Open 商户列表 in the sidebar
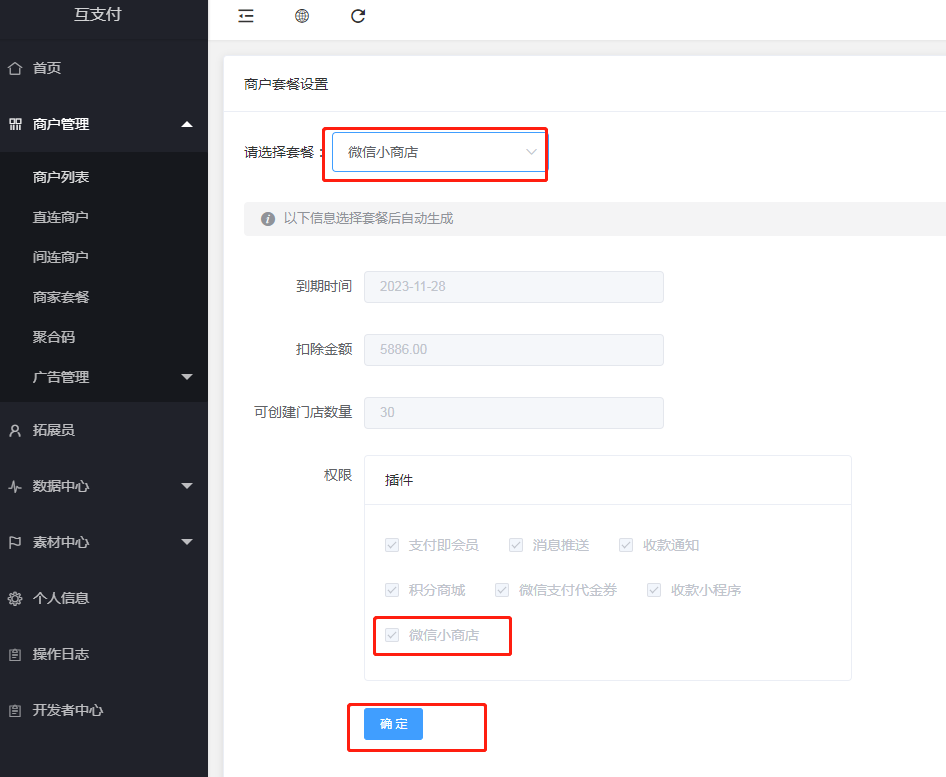 click(61, 177)
